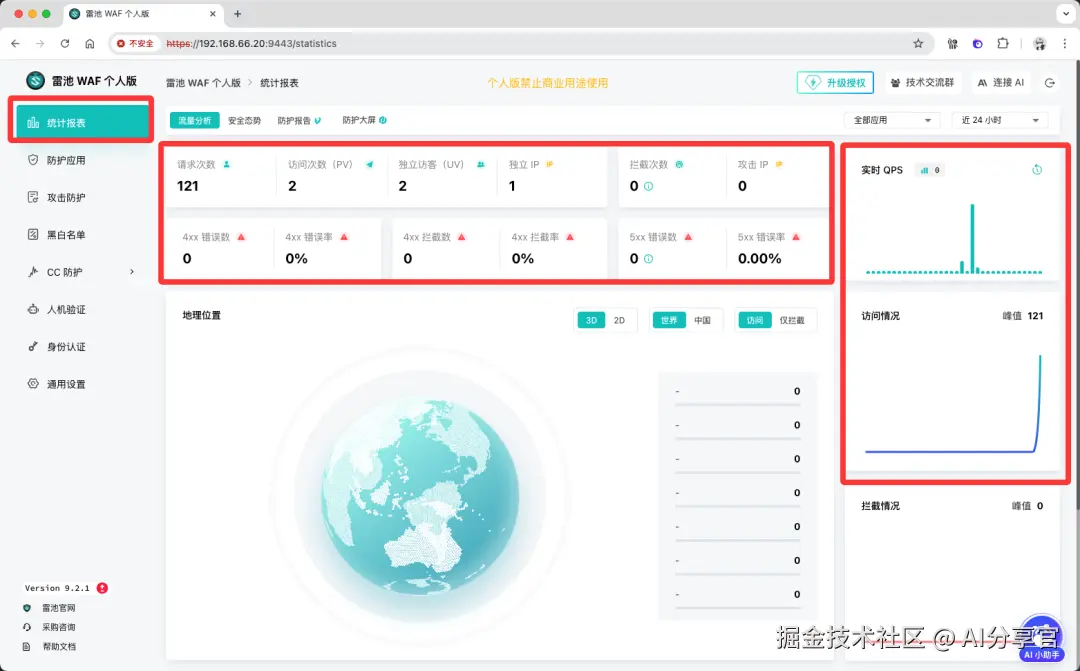Image resolution: width=1080 pixels, height=671 pixels.
Task: Click the 4xx 错误率 warning icon
Action: point(344,237)
